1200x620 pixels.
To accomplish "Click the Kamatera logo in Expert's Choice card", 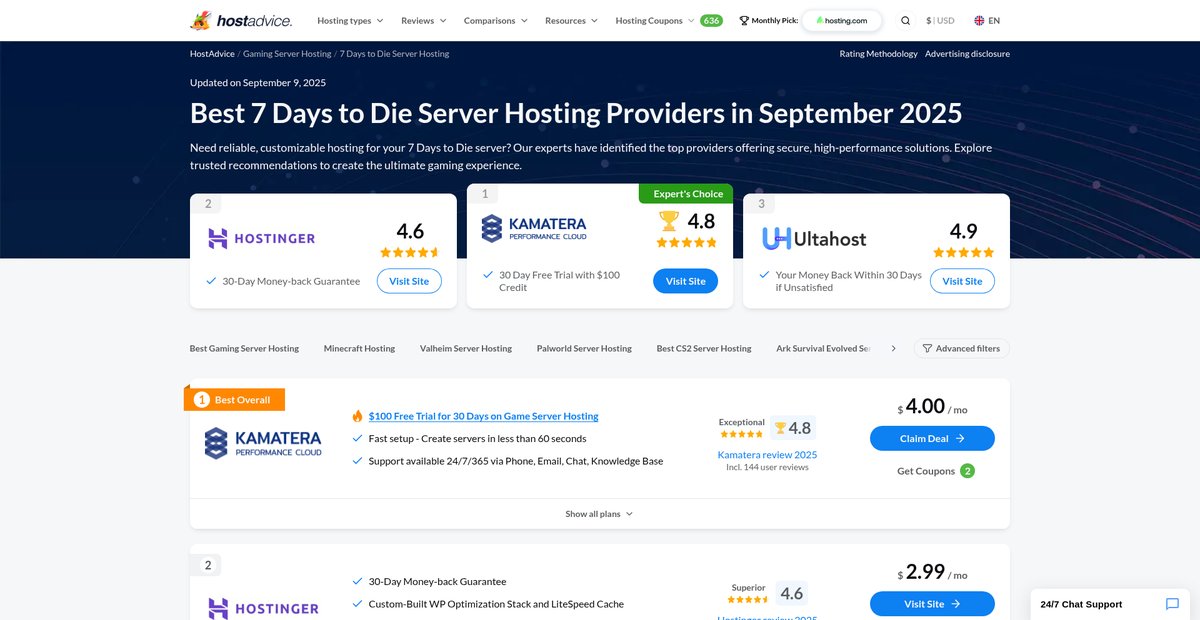I will pyautogui.click(x=534, y=228).
